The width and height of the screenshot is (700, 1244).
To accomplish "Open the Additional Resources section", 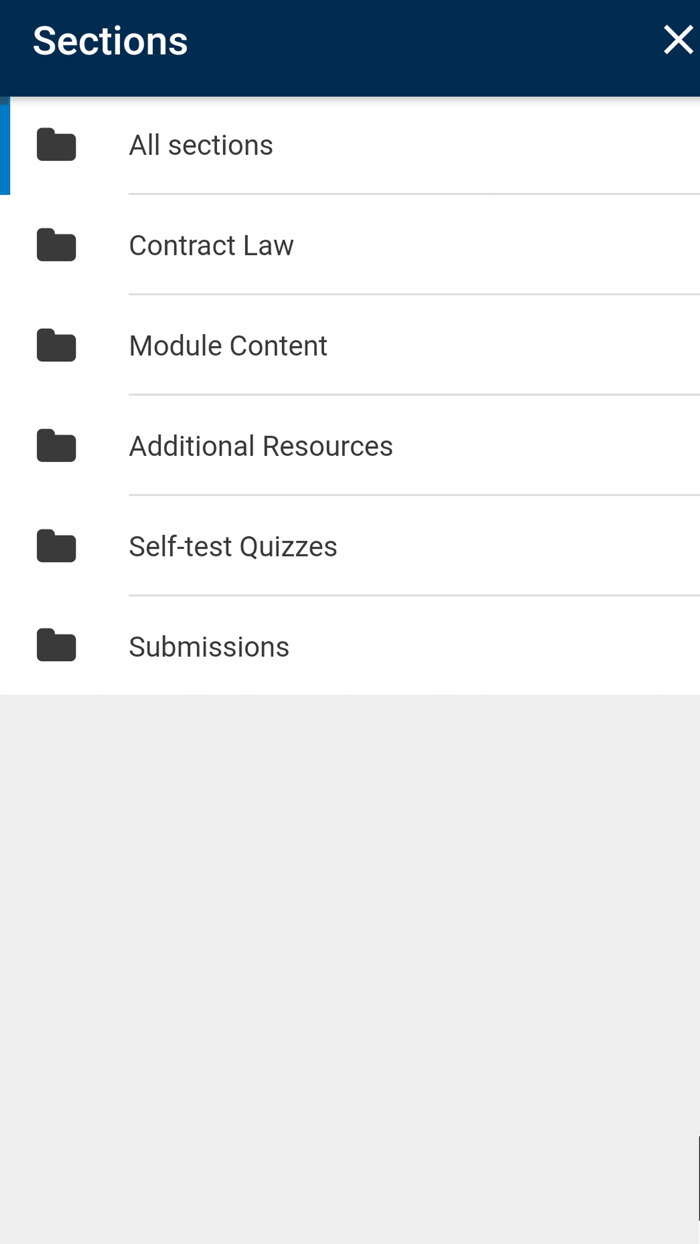I will pyautogui.click(x=261, y=446).
